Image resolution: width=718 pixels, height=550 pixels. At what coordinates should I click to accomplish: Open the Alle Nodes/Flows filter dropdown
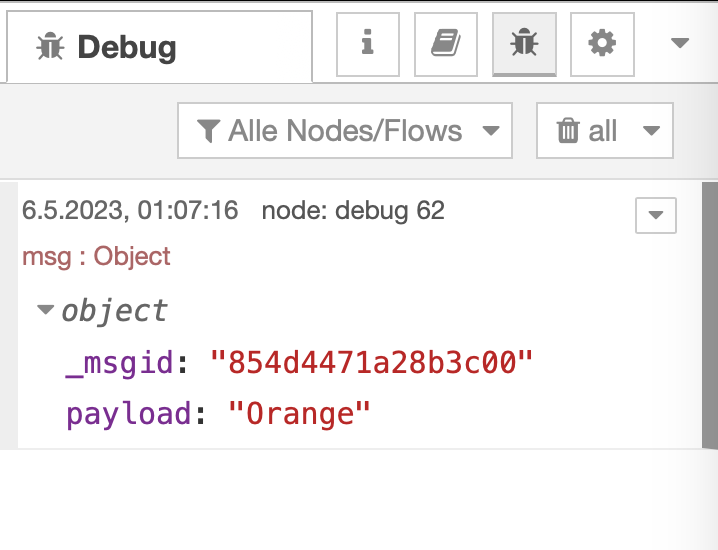(x=345, y=131)
